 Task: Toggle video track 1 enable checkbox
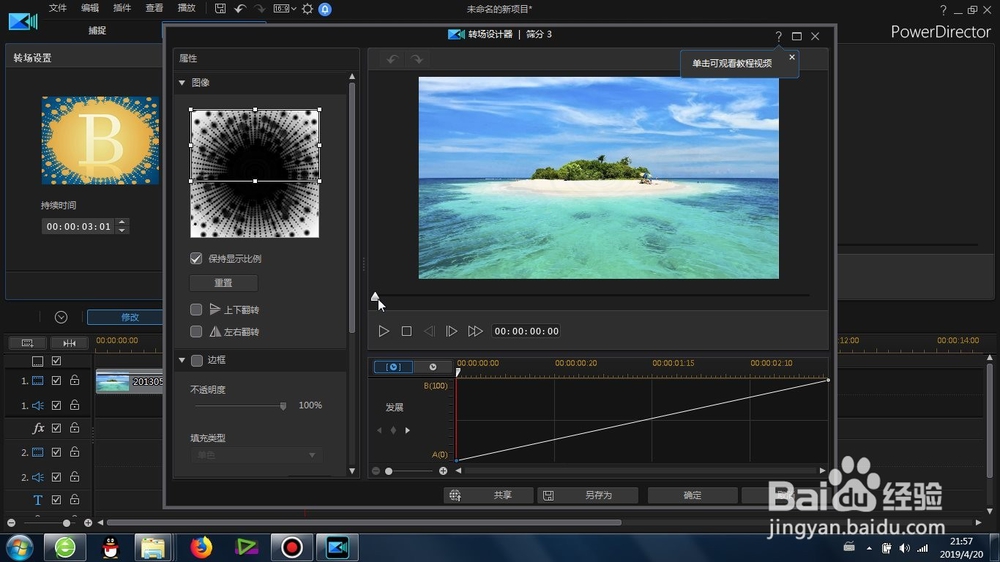pos(56,381)
